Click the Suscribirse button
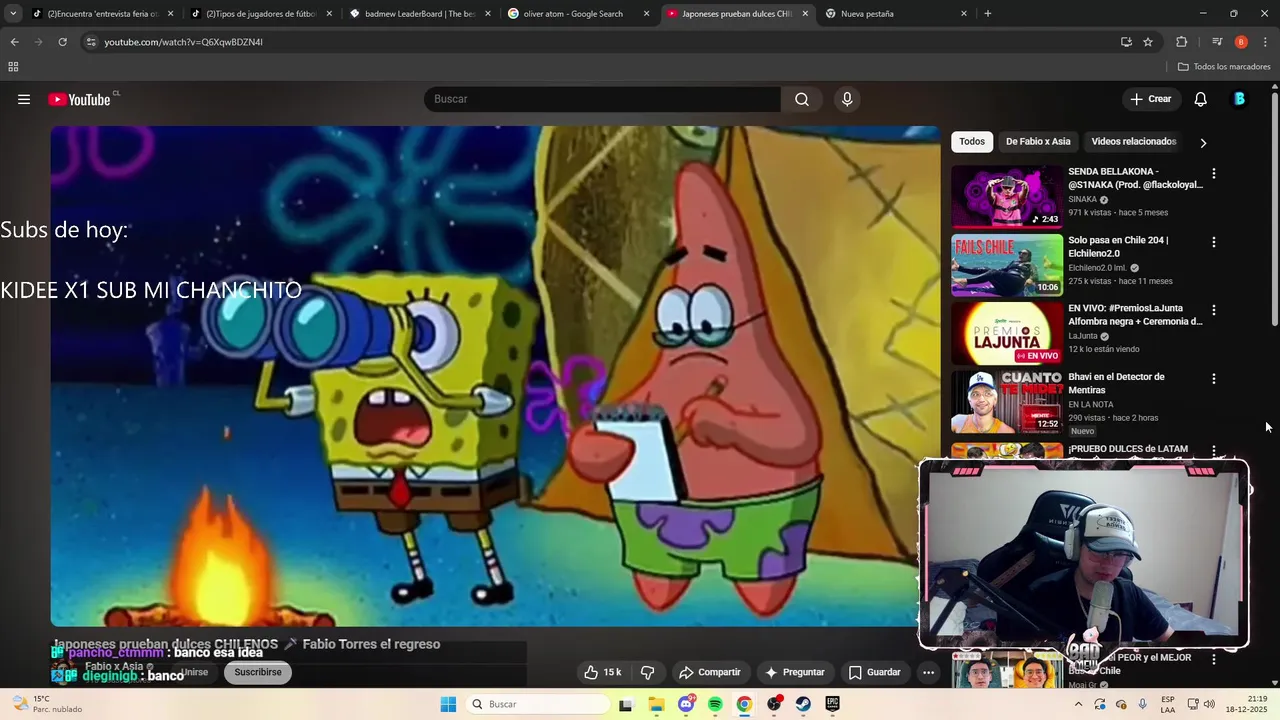The width and height of the screenshot is (1280, 720). (258, 672)
